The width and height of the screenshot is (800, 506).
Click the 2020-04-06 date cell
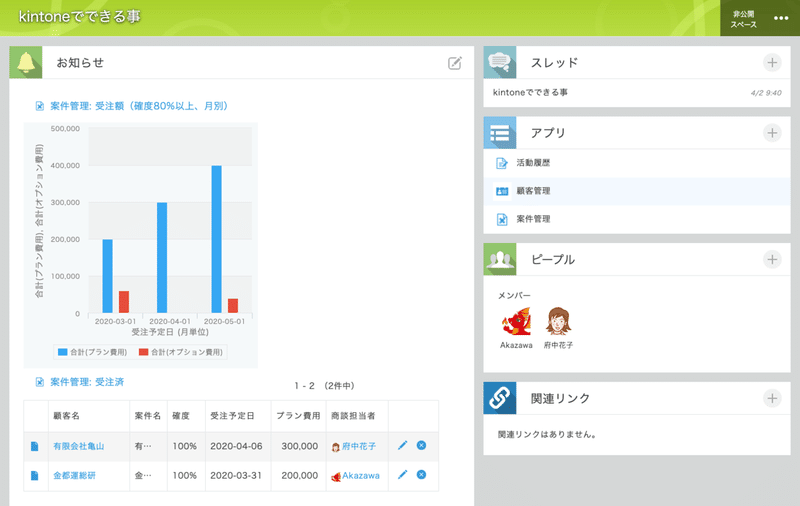point(236,446)
